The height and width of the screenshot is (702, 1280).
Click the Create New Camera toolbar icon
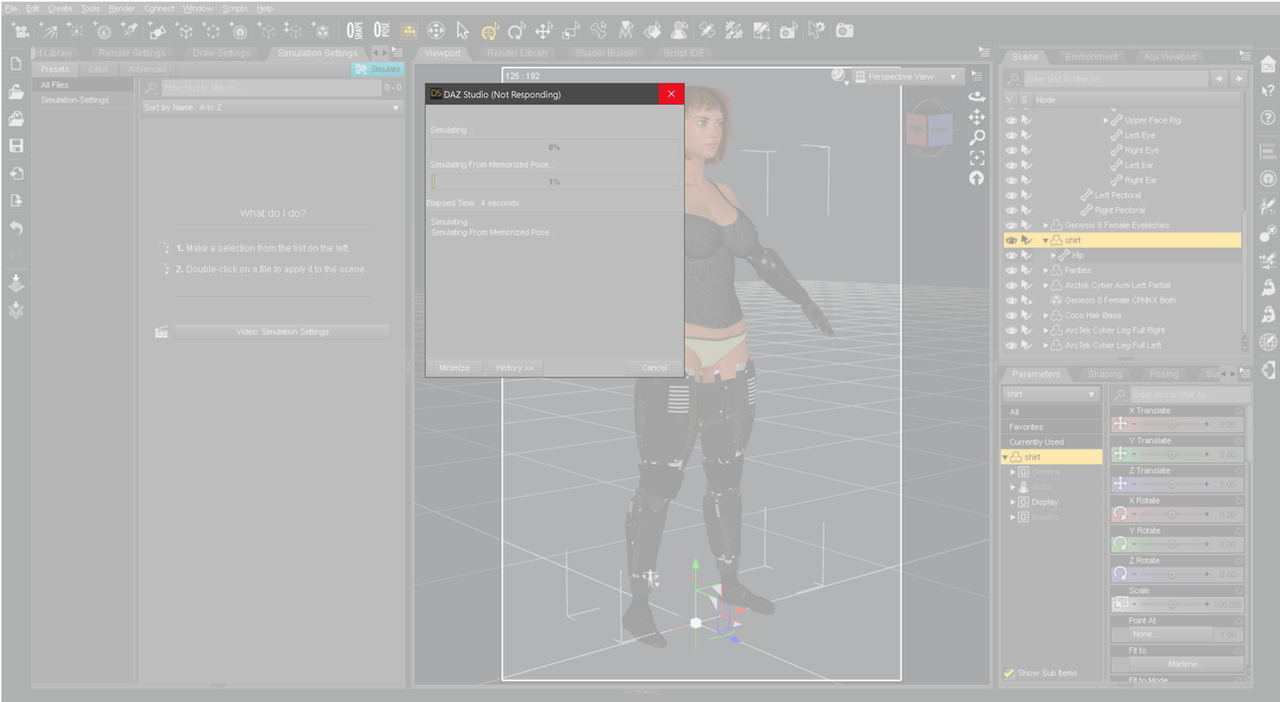tap(20, 31)
